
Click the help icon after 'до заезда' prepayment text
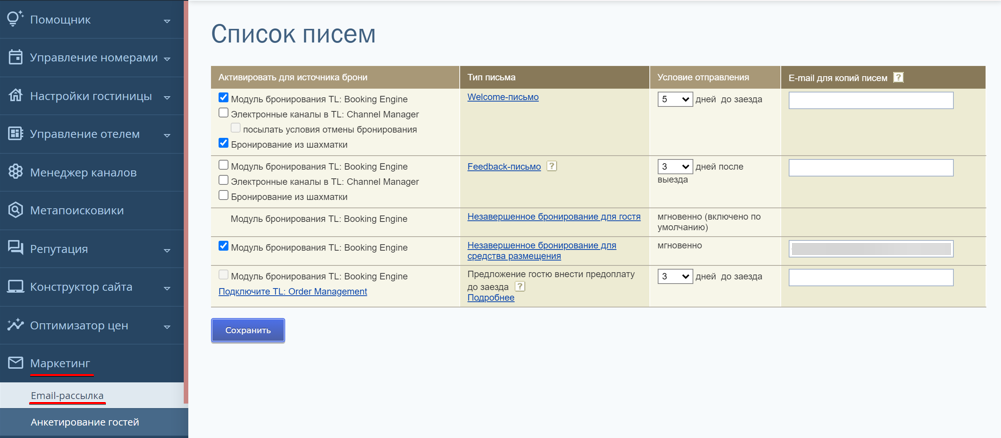click(520, 287)
